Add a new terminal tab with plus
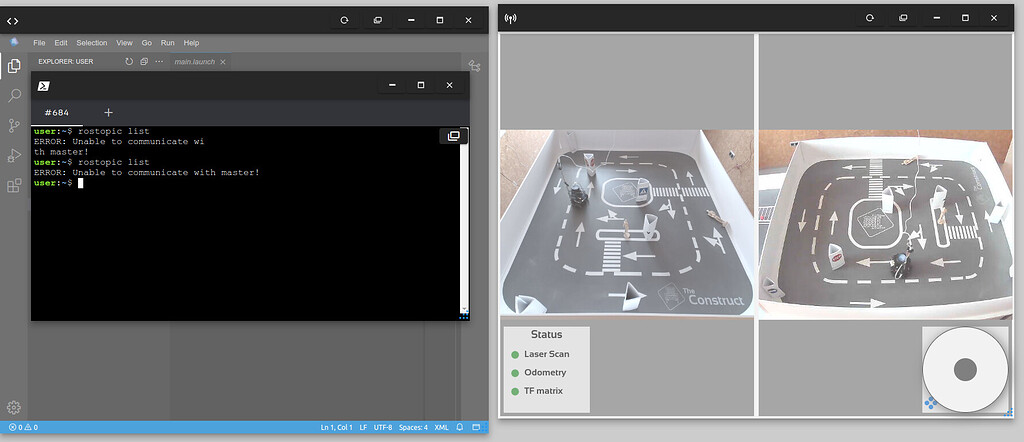Screen dimensions: 1024x442 click(108, 112)
